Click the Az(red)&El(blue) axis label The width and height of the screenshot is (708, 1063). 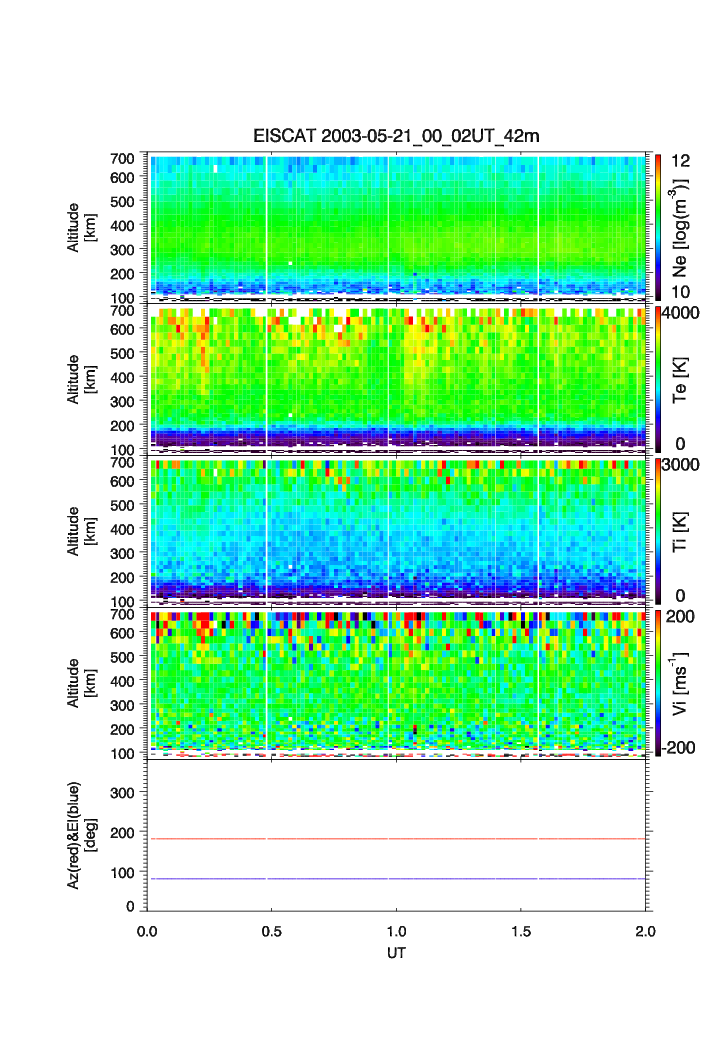pyautogui.click(x=81, y=834)
